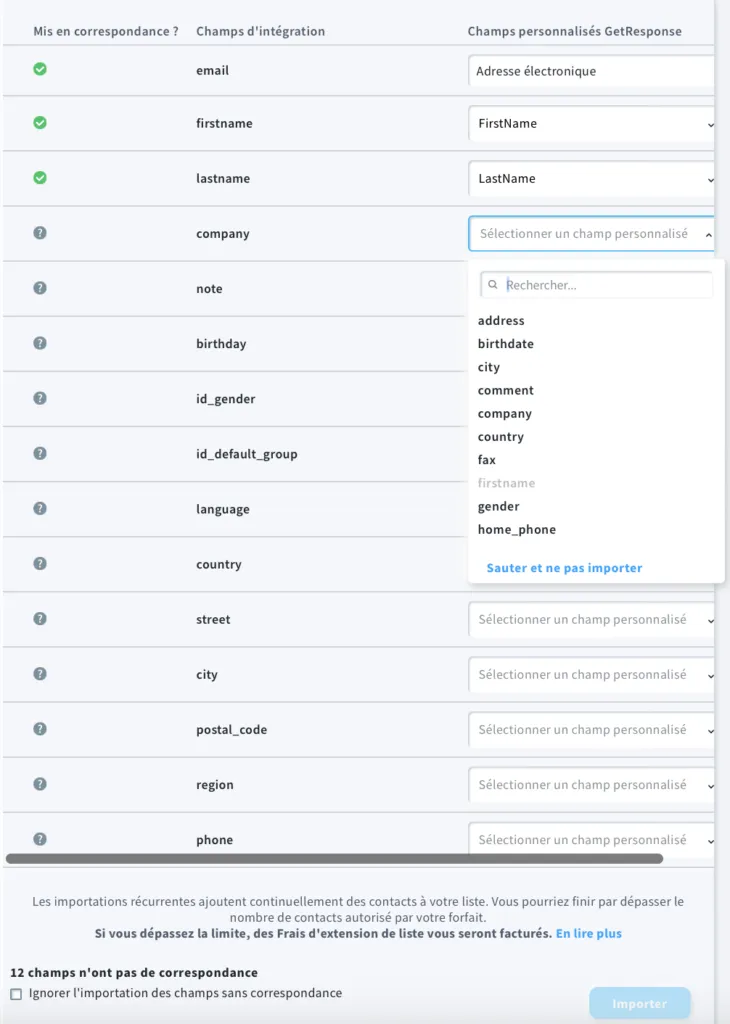
Task: Expand custom field dropdown for region
Action: coord(591,784)
